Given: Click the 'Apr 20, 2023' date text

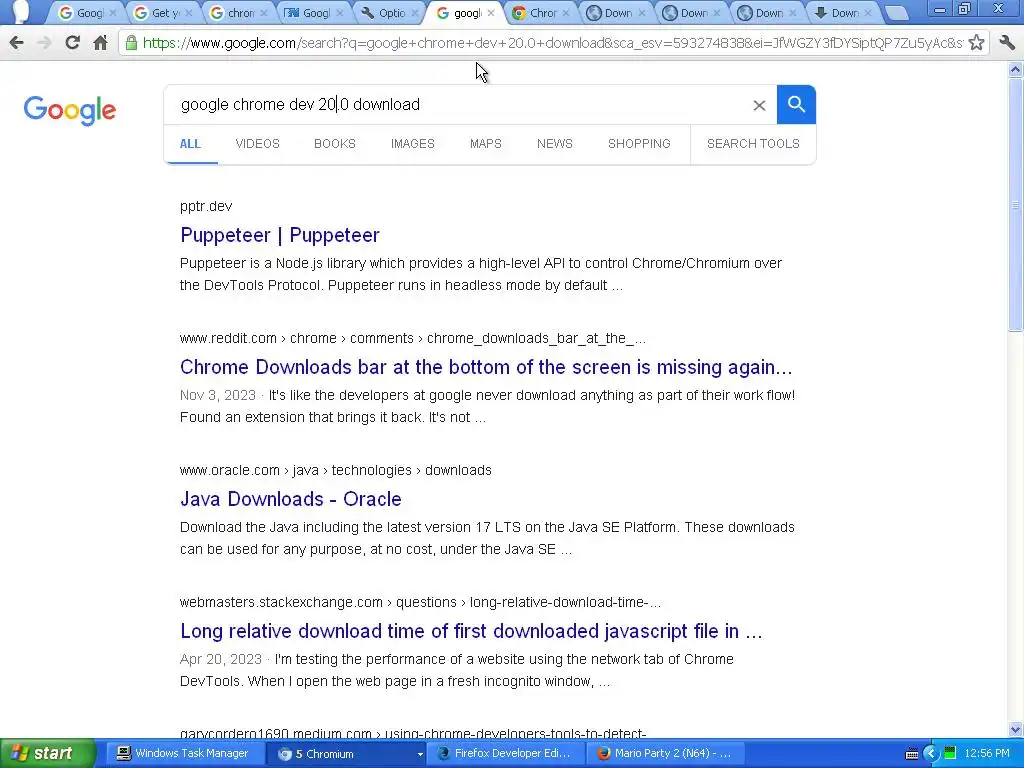Looking at the screenshot, I should point(221,660).
